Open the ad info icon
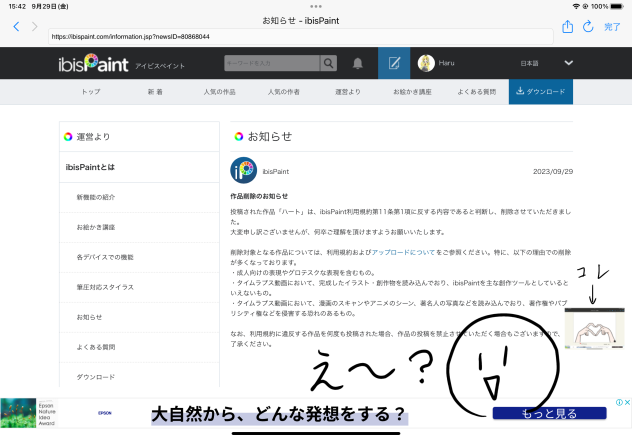 [619, 402]
